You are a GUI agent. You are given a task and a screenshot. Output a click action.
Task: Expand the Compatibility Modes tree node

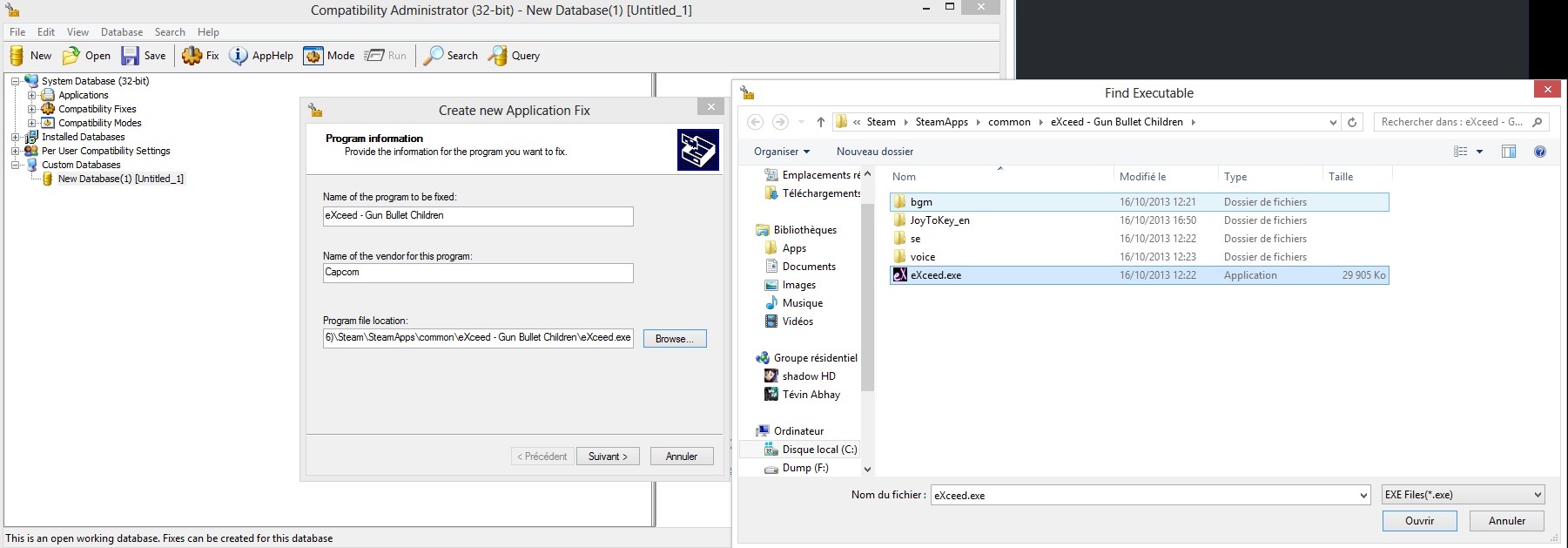pyautogui.click(x=31, y=123)
